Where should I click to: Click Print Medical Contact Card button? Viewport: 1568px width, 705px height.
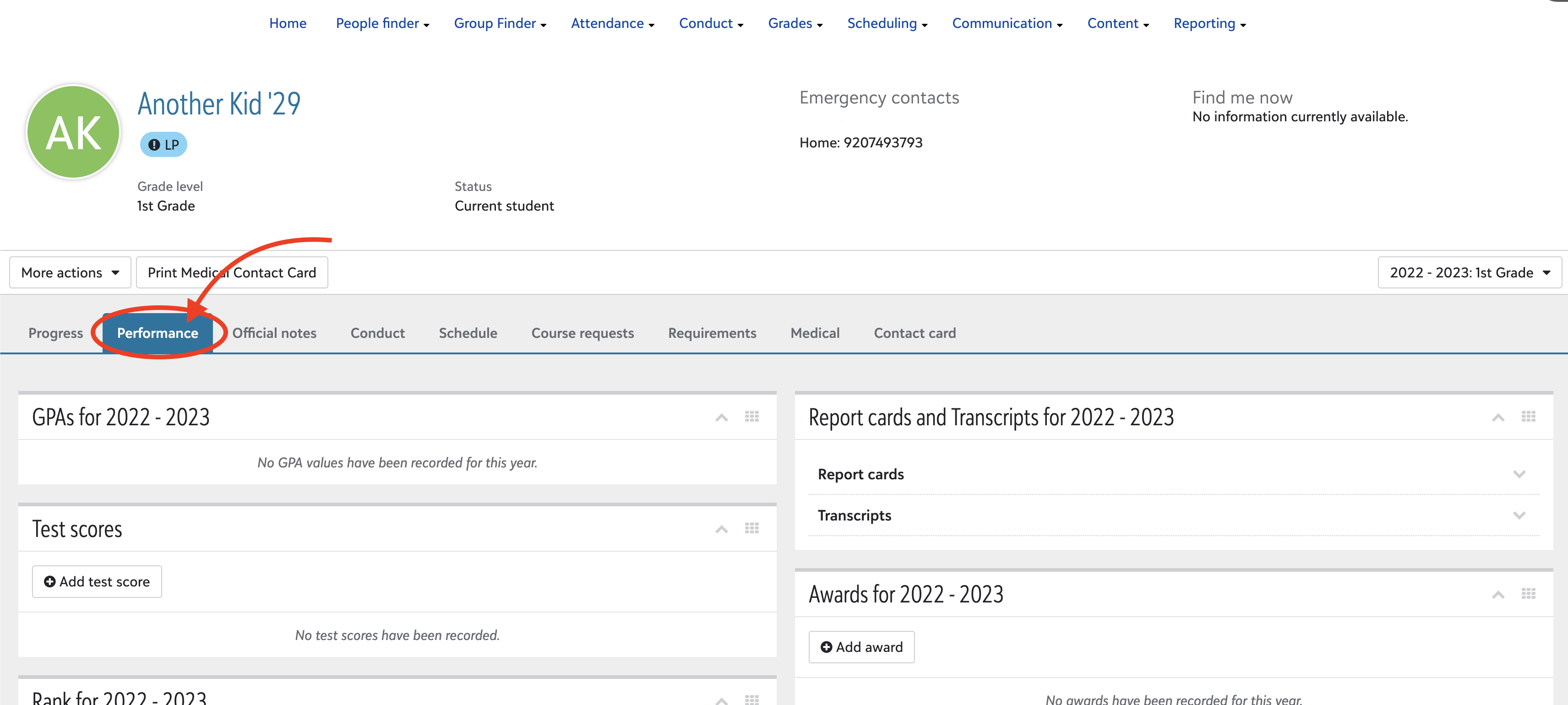pyautogui.click(x=232, y=272)
